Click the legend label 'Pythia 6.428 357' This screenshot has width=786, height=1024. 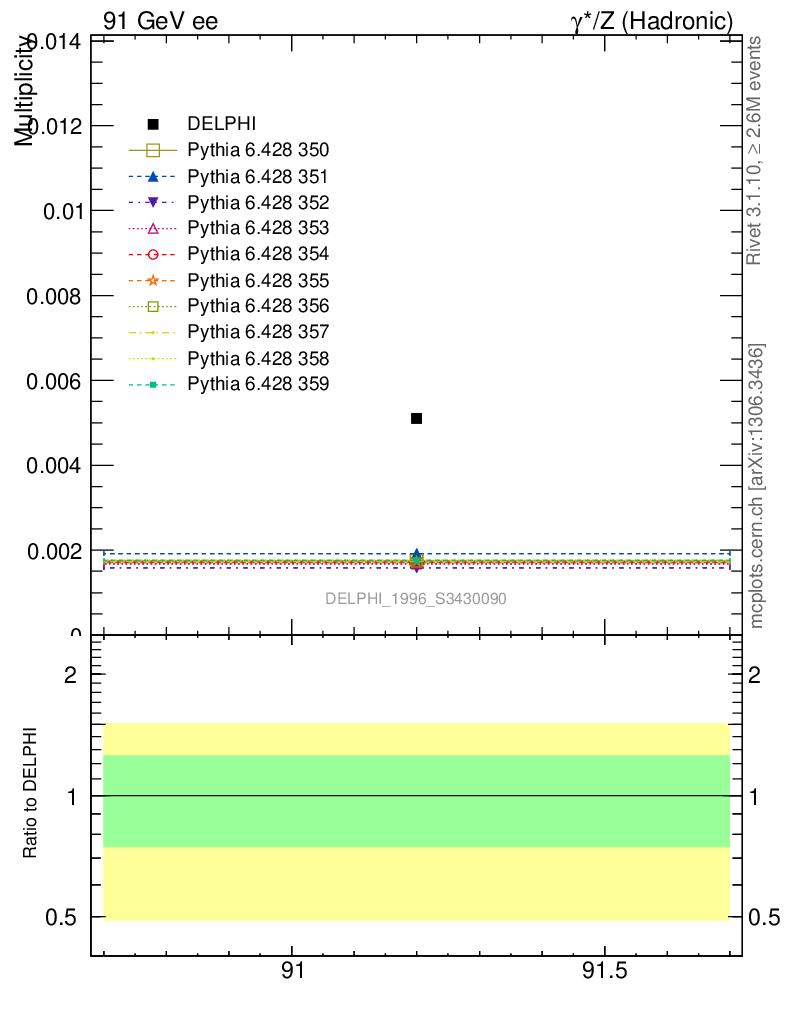tap(258, 332)
